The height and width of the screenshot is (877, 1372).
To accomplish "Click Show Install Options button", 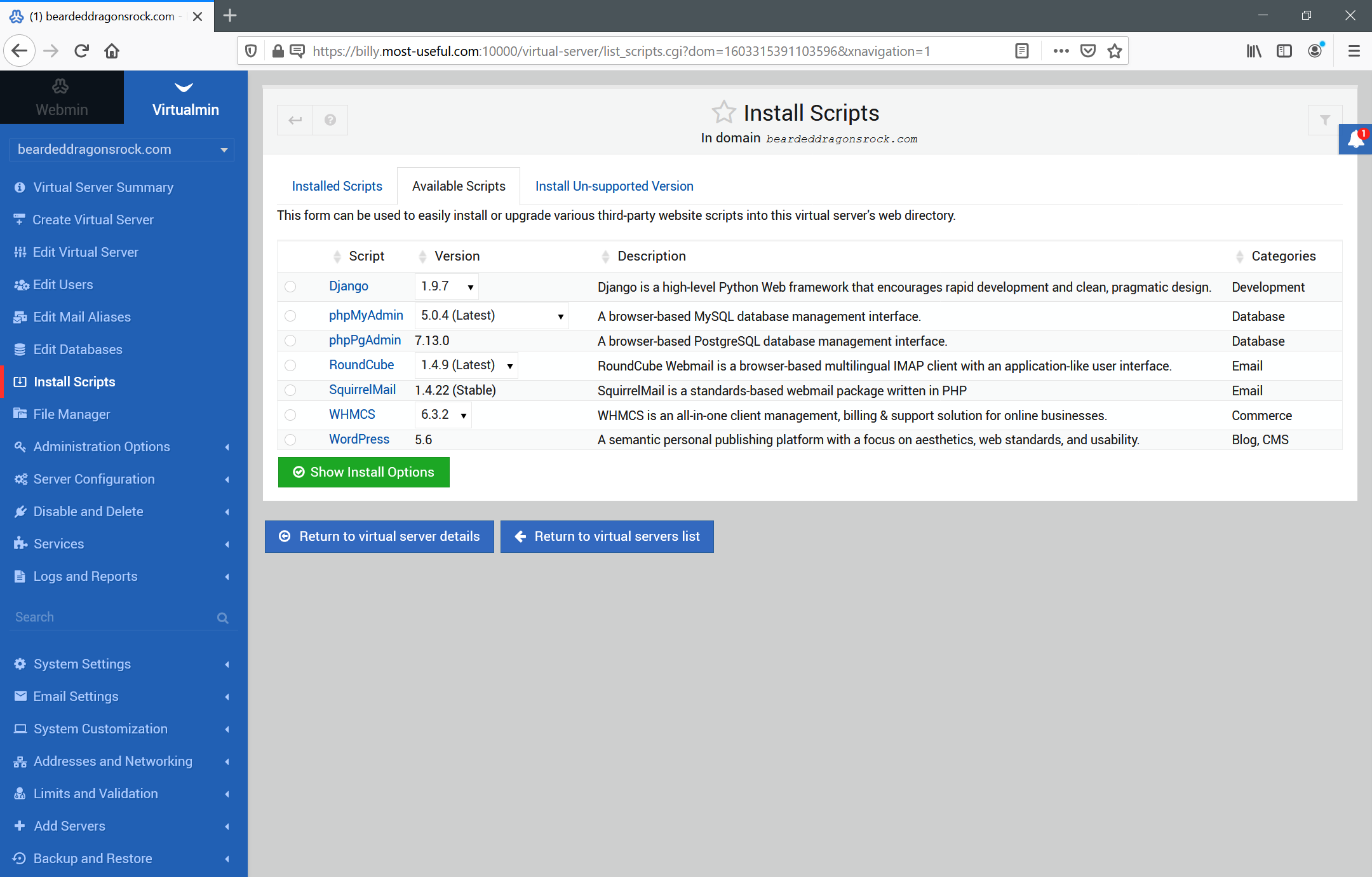I will (363, 472).
